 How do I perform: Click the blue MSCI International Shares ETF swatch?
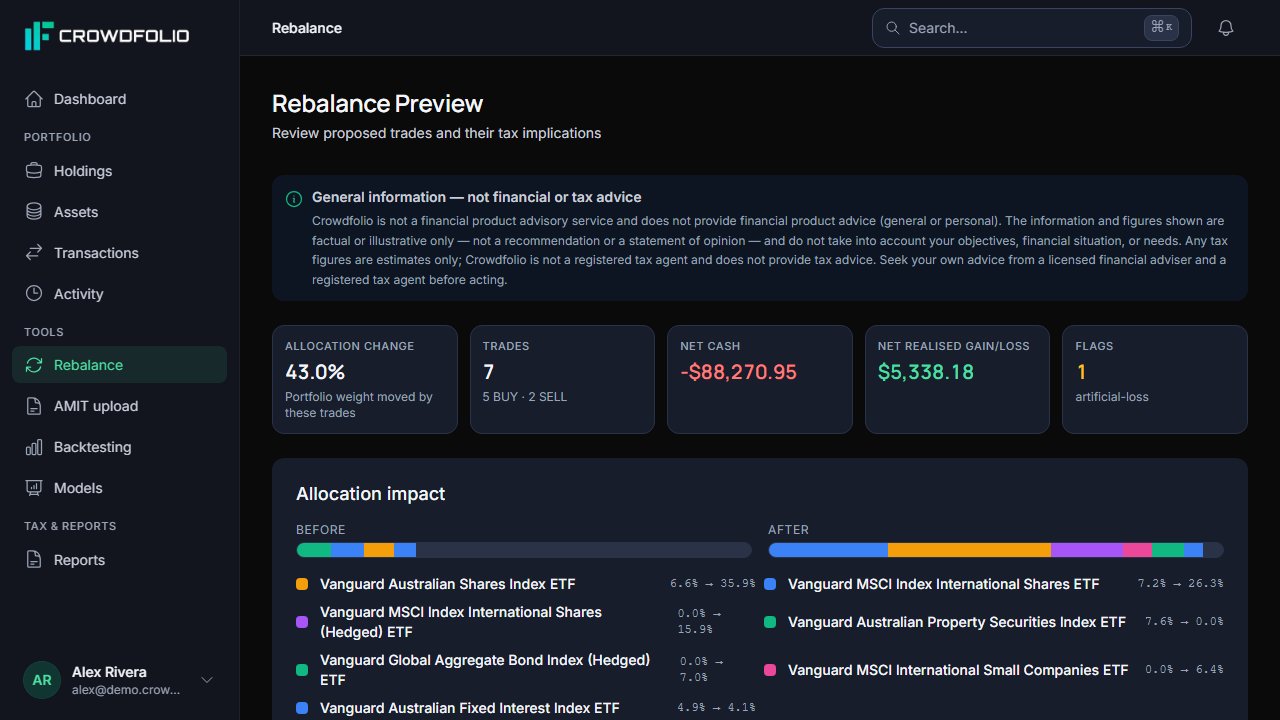point(770,584)
